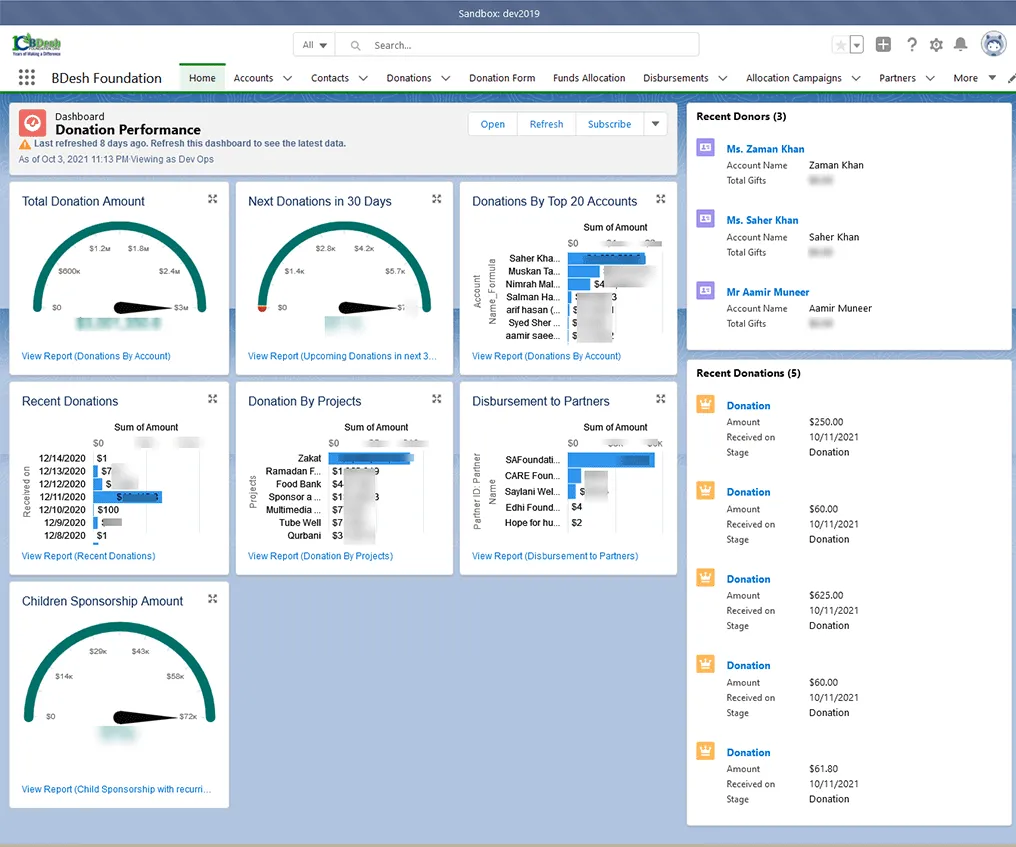The width and height of the screenshot is (1016, 847).
Task: View Report Upcoming Donations in next 30 days
Action: (x=342, y=356)
